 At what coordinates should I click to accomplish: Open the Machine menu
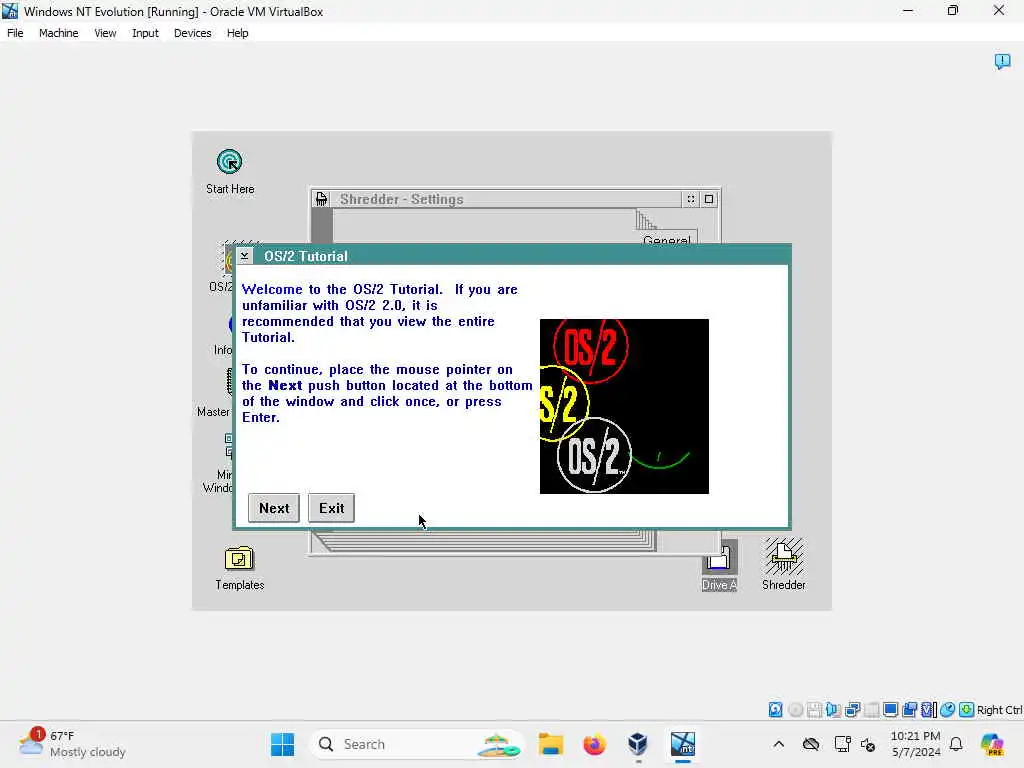click(x=58, y=33)
